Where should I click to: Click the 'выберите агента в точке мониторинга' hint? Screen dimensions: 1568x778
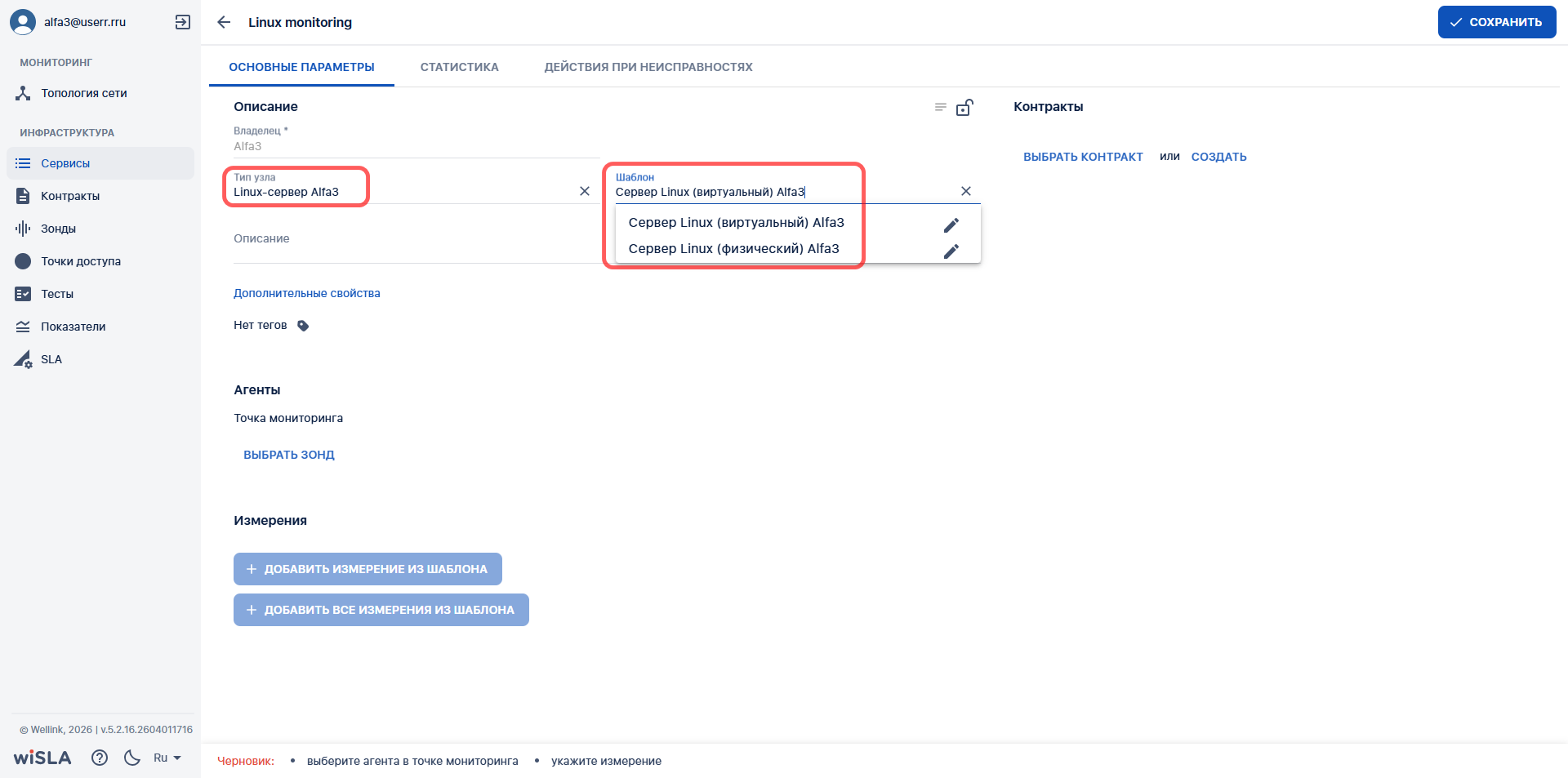click(x=412, y=761)
